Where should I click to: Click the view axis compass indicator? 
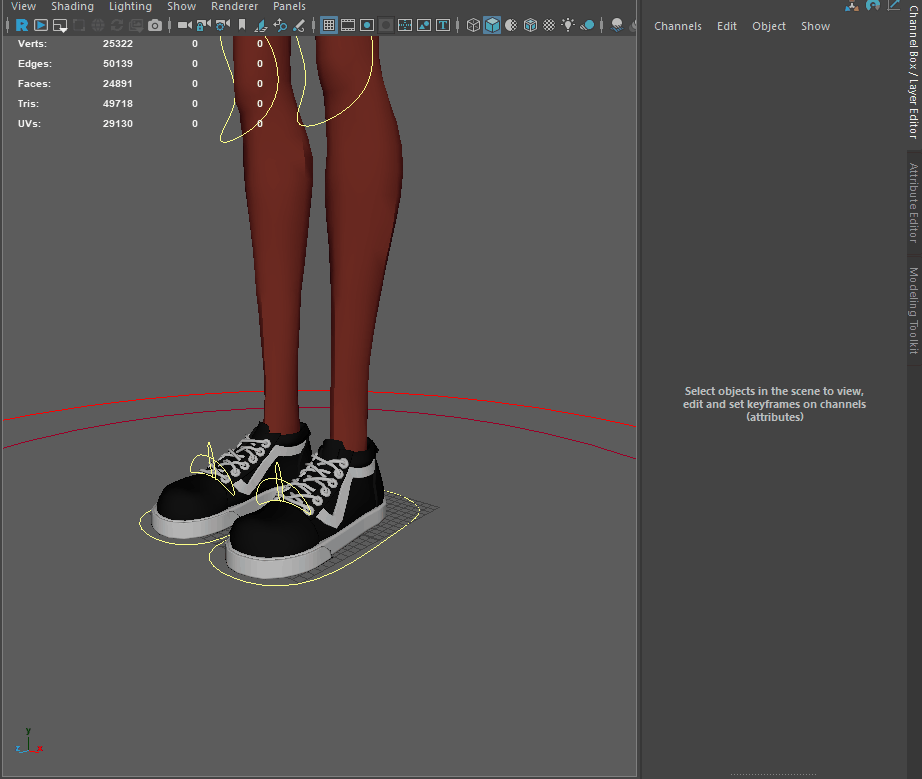tap(27, 740)
